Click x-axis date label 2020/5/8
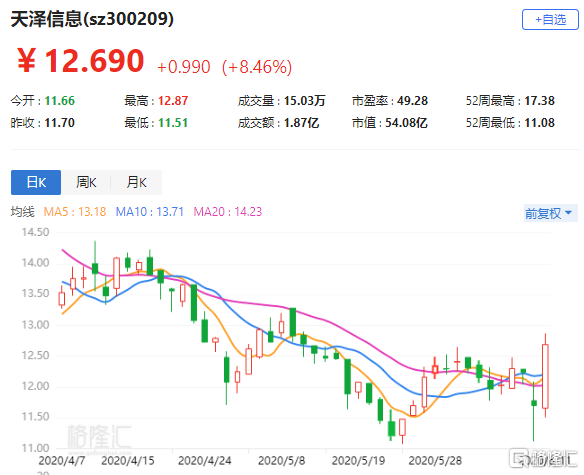The width and height of the screenshot is (584, 475). [281, 461]
